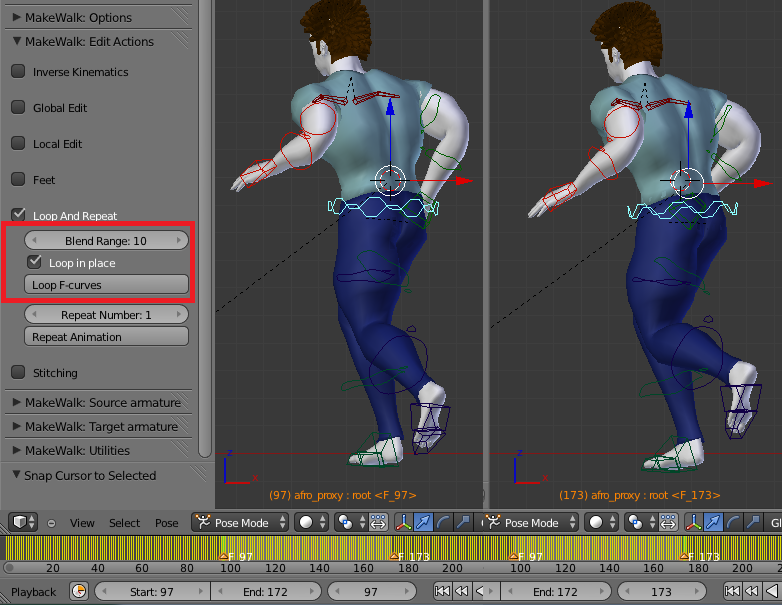Click the timeline editor type clock icon

78,592
